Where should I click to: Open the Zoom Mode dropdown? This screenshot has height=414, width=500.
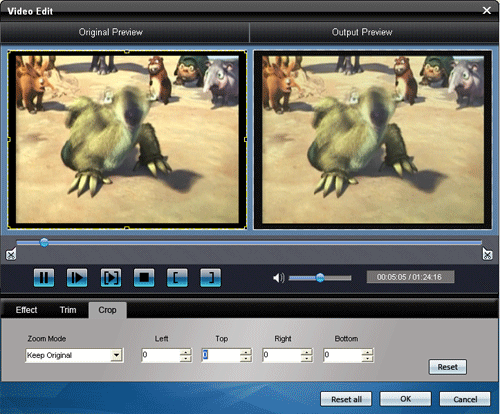tap(116, 355)
